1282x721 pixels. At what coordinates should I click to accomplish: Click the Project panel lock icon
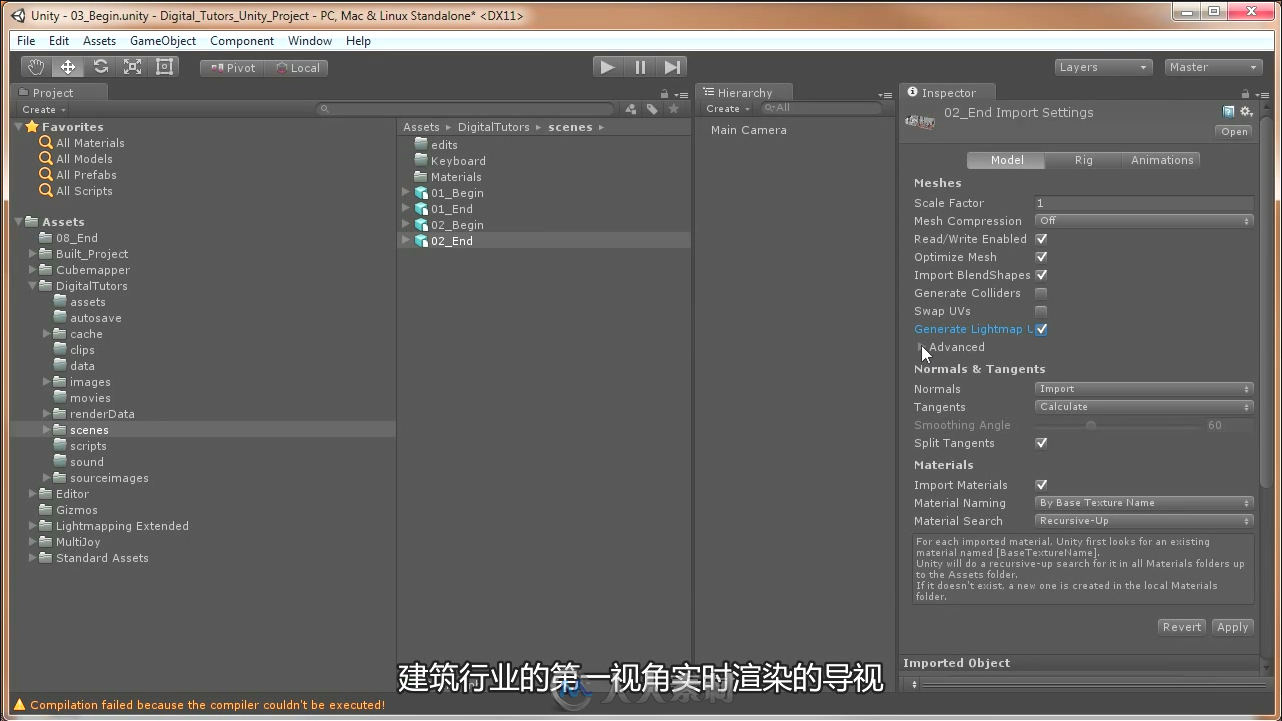664,94
